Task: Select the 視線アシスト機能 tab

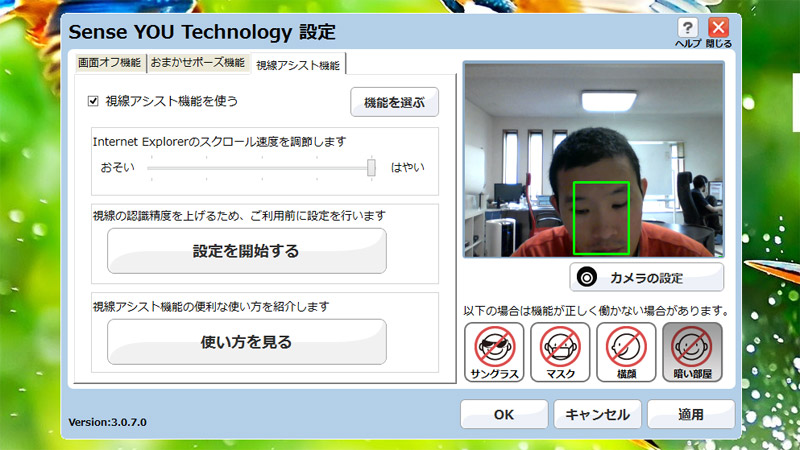Action: tap(298, 65)
